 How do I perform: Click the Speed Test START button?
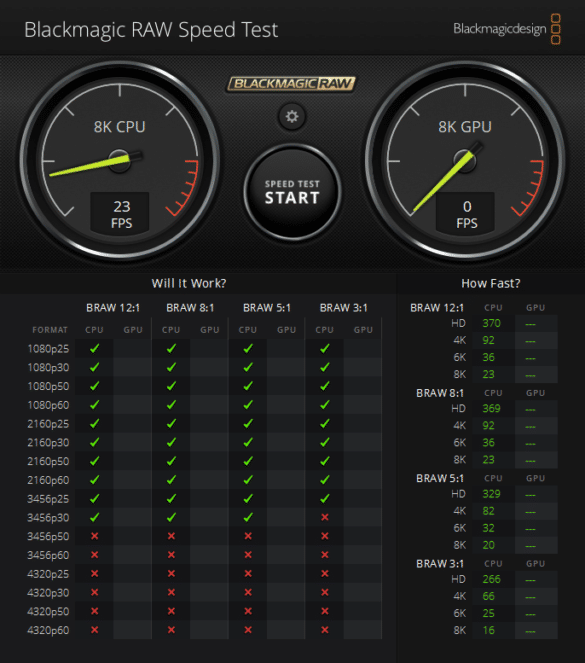(x=292, y=192)
